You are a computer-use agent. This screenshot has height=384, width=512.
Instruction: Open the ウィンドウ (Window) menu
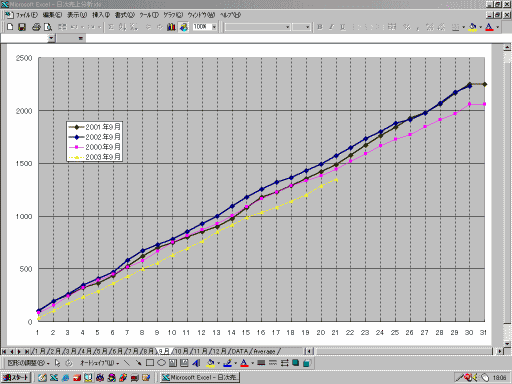click(201, 15)
